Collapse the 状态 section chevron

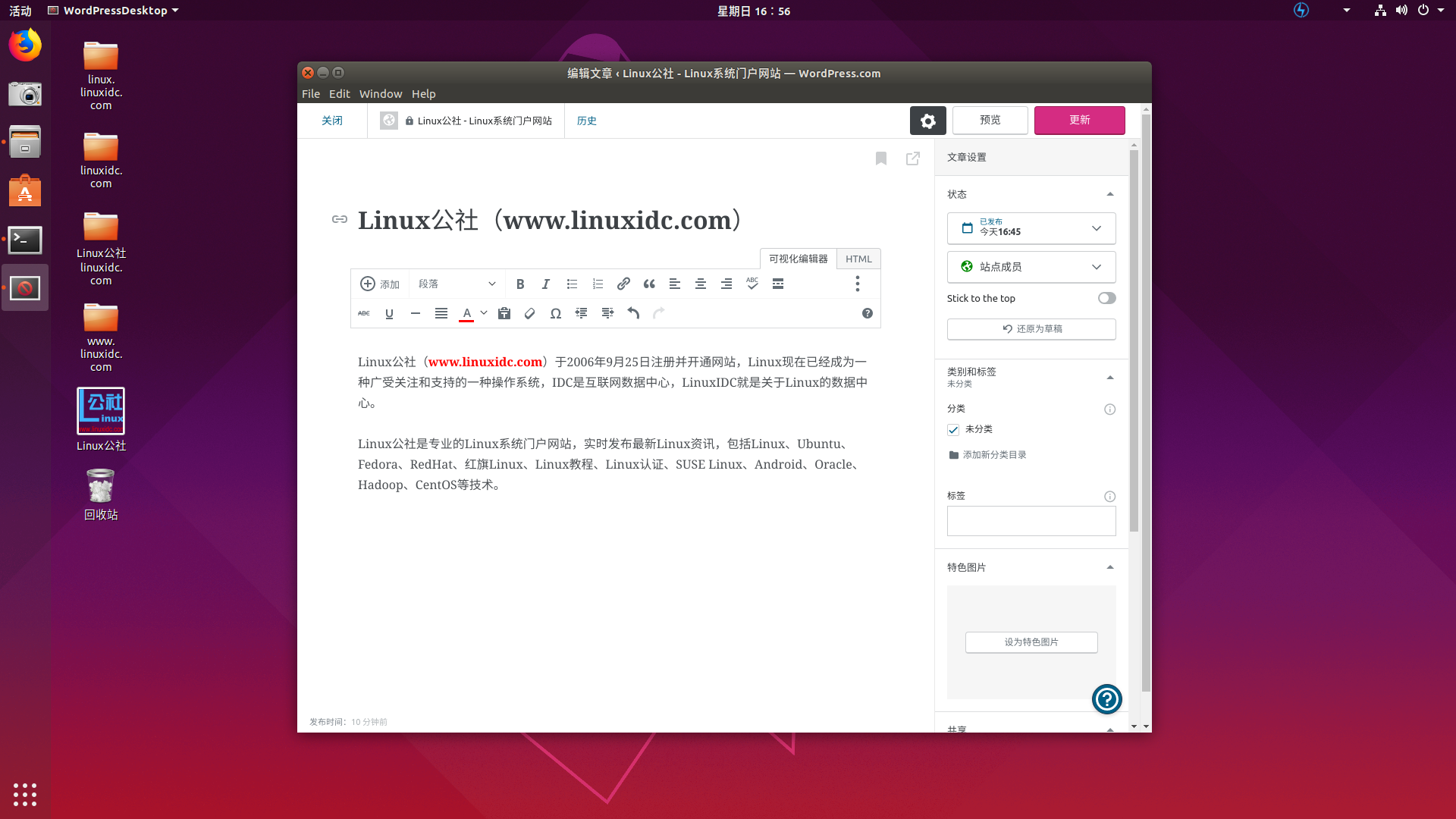pos(1109,193)
